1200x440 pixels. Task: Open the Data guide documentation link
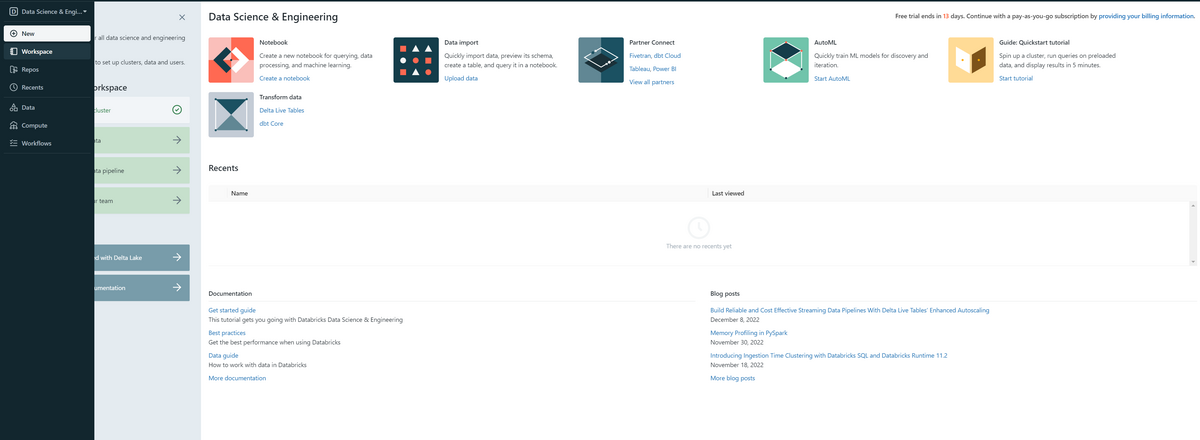point(223,355)
